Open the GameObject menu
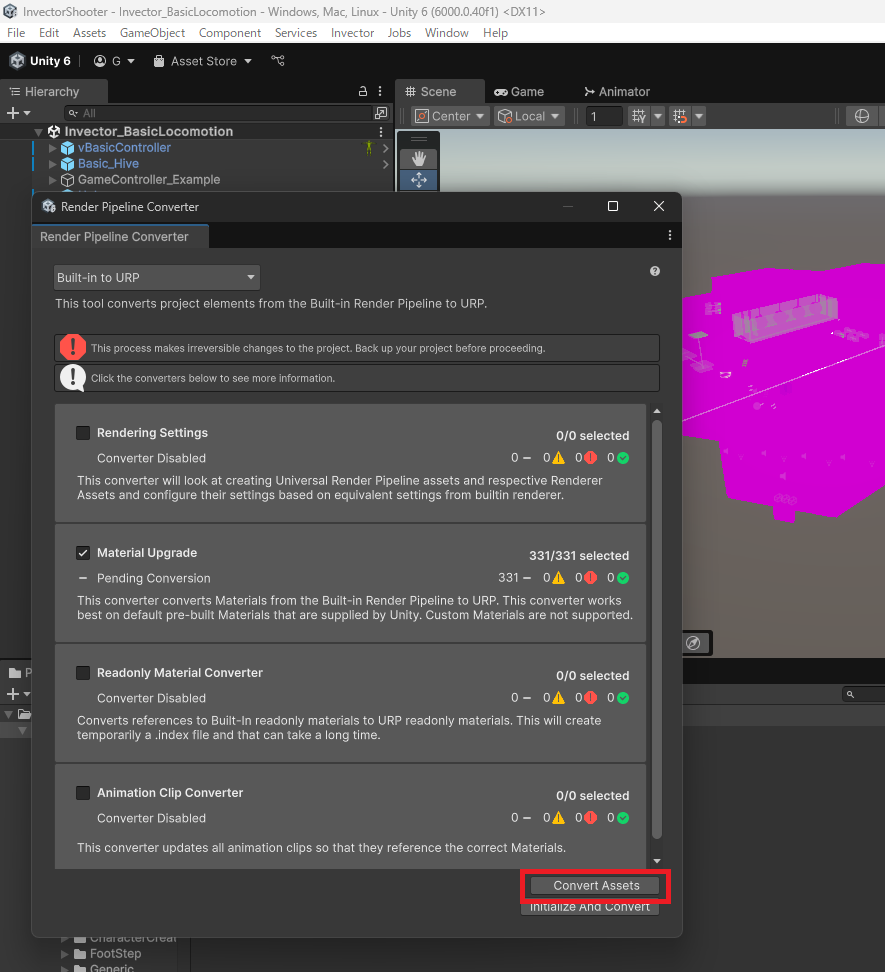 [x=152, y=33]
